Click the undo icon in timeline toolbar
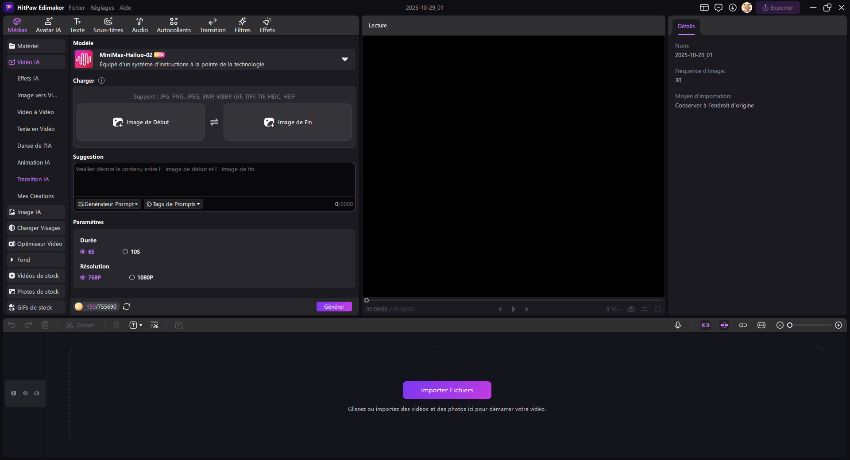This screenshot has height=460, width=850. pos(12,325)
